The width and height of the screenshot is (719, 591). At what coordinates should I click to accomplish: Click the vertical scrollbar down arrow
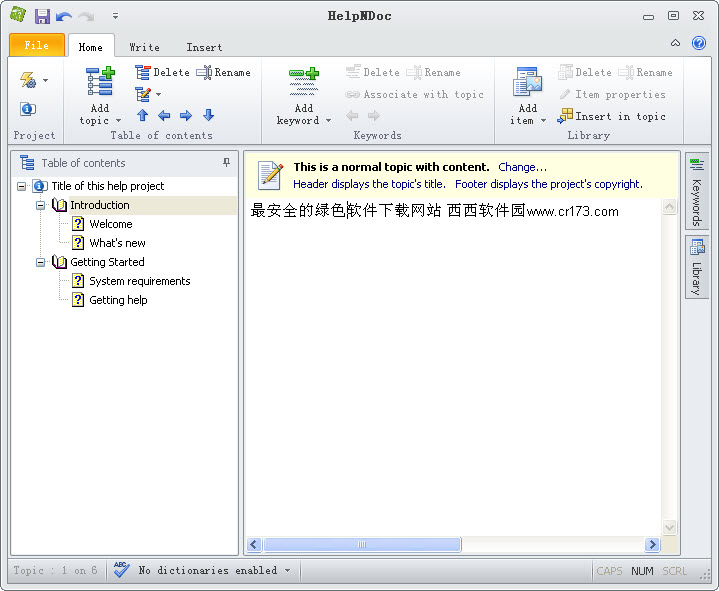(x=669, y=527)
